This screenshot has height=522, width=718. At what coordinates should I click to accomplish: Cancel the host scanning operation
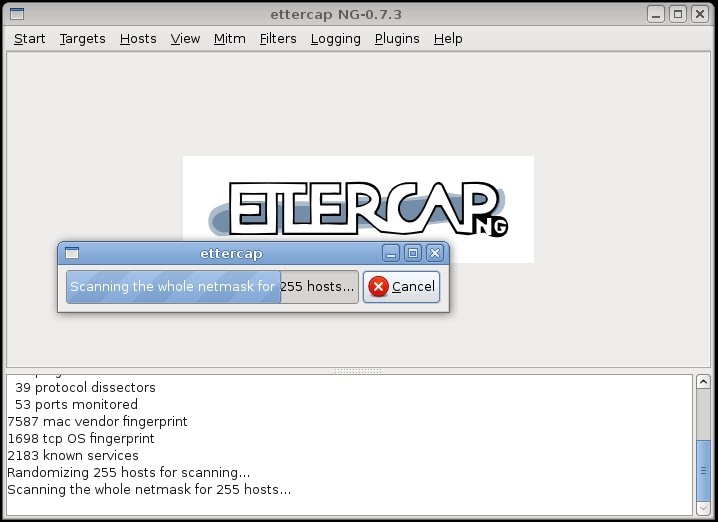click(401, 286)
